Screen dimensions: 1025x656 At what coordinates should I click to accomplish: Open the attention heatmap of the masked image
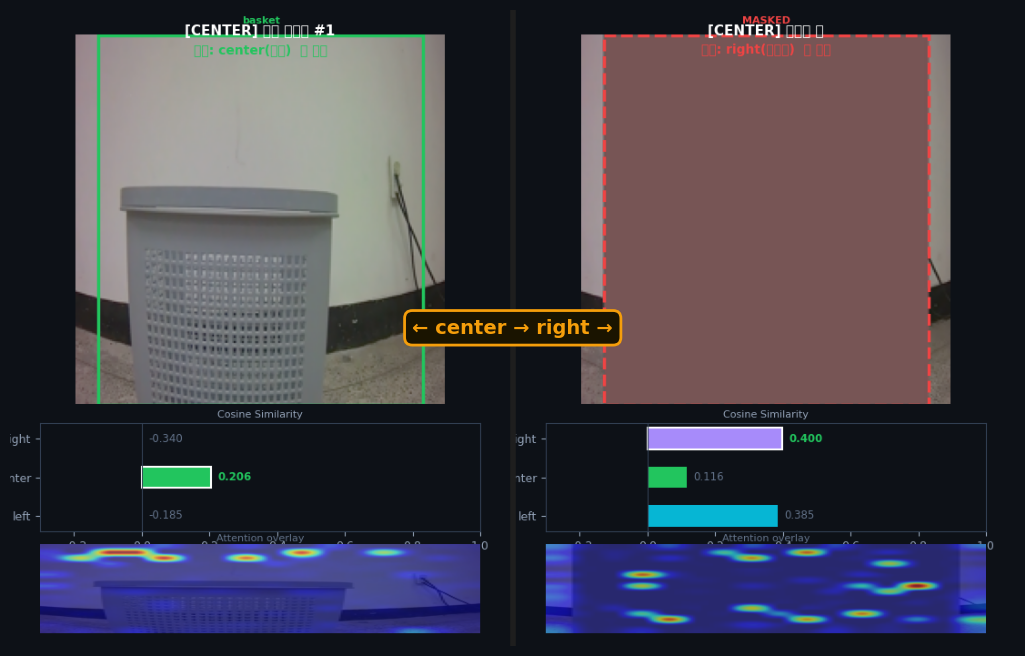pyautogui.click(x=765, y=589)
